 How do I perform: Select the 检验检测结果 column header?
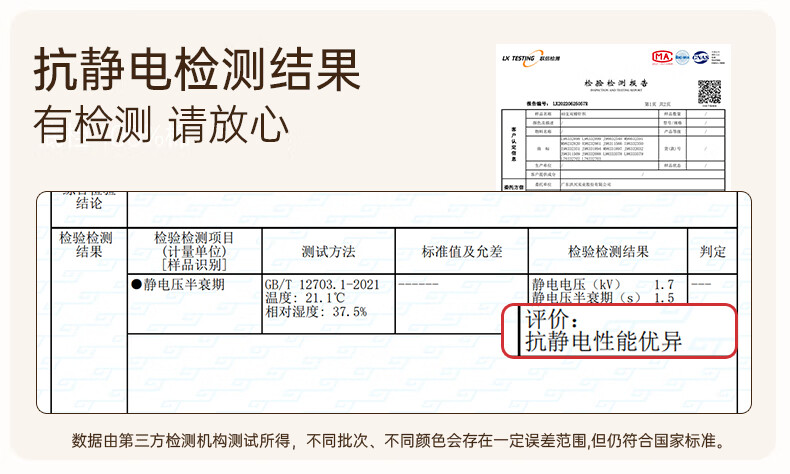coord(608,251)
